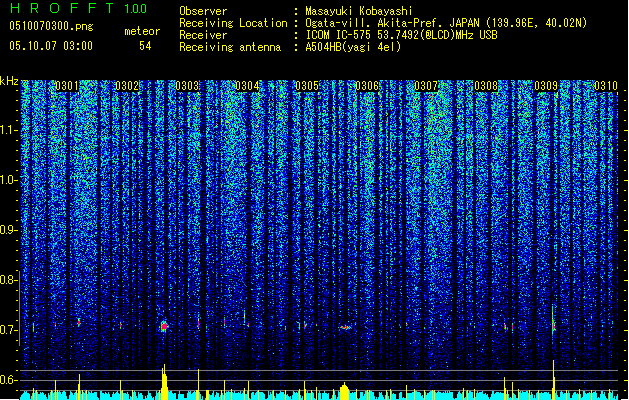
Task: Click the 0302 time marker
Action: click(x=127, y=86)
